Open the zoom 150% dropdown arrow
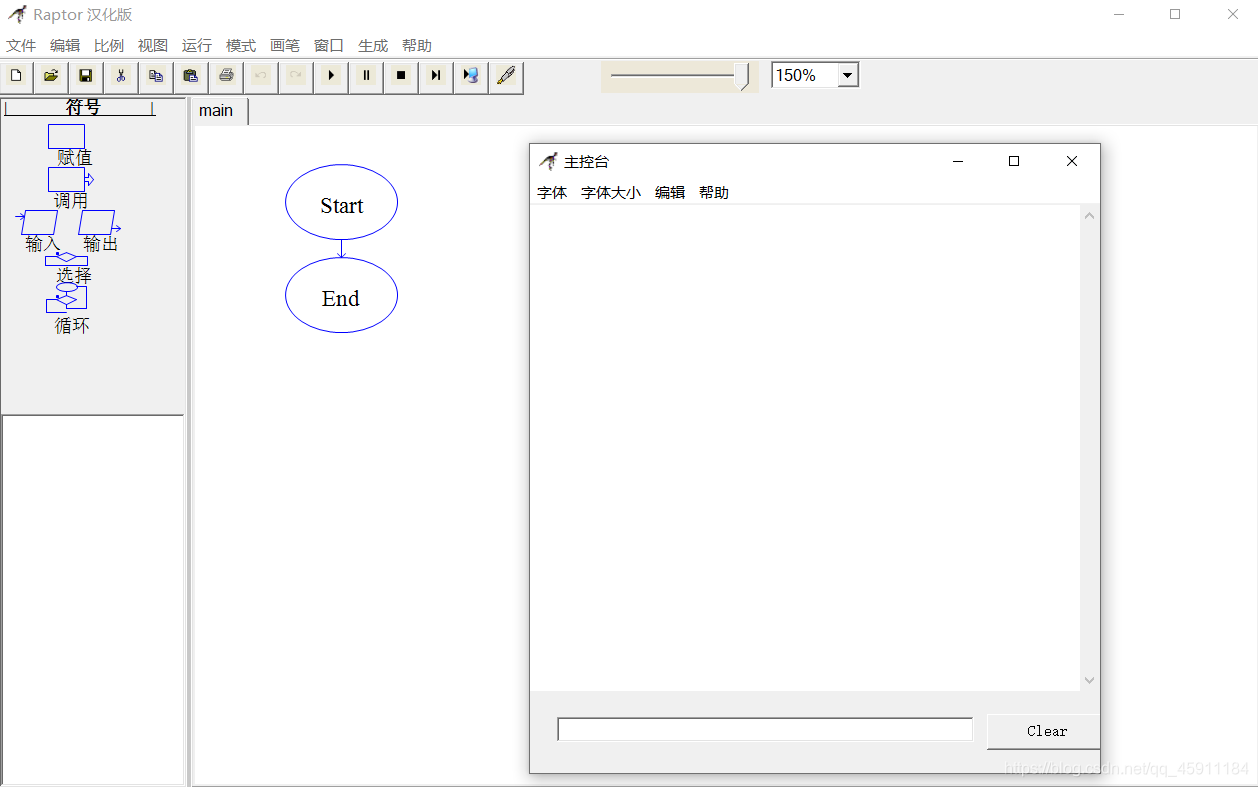The image size is (1258, 787). click(848, 75)
